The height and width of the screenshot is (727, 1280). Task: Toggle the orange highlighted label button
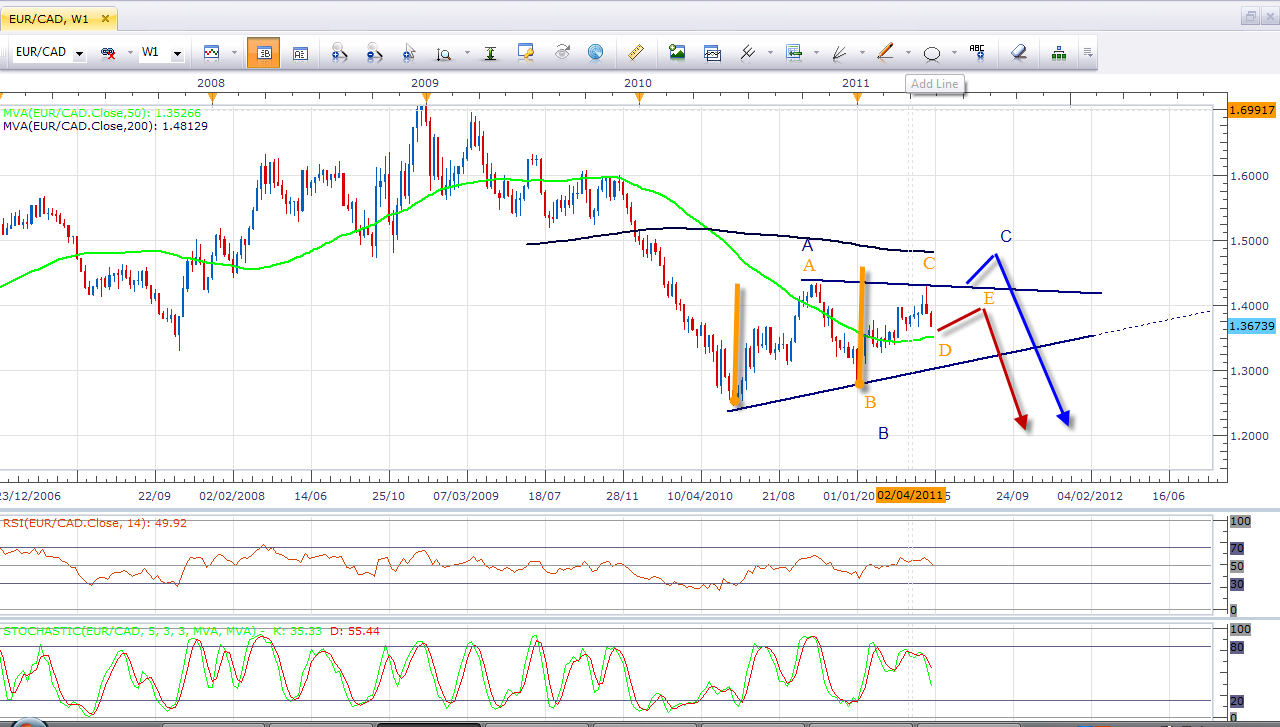[x=264, y=53]
